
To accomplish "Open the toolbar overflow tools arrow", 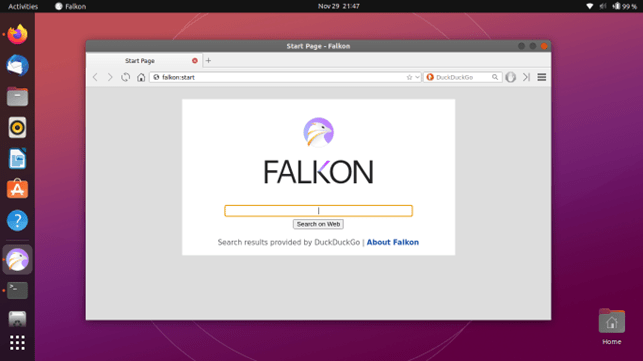I will 527,77.
